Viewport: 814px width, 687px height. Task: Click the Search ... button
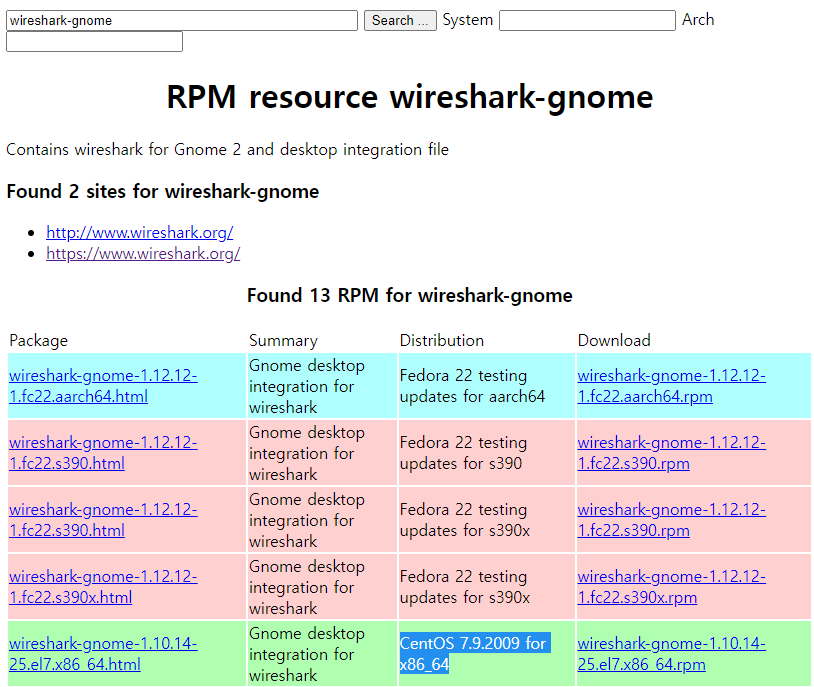[x=400, y=21]
